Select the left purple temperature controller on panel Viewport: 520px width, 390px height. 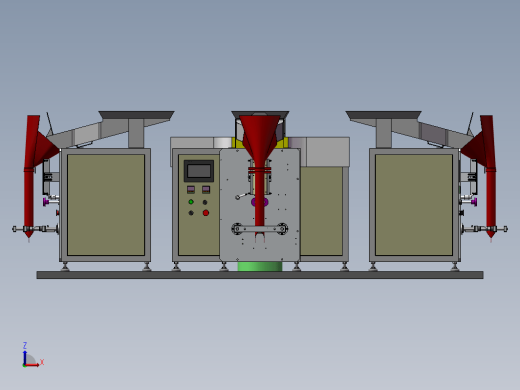[191, 190]
